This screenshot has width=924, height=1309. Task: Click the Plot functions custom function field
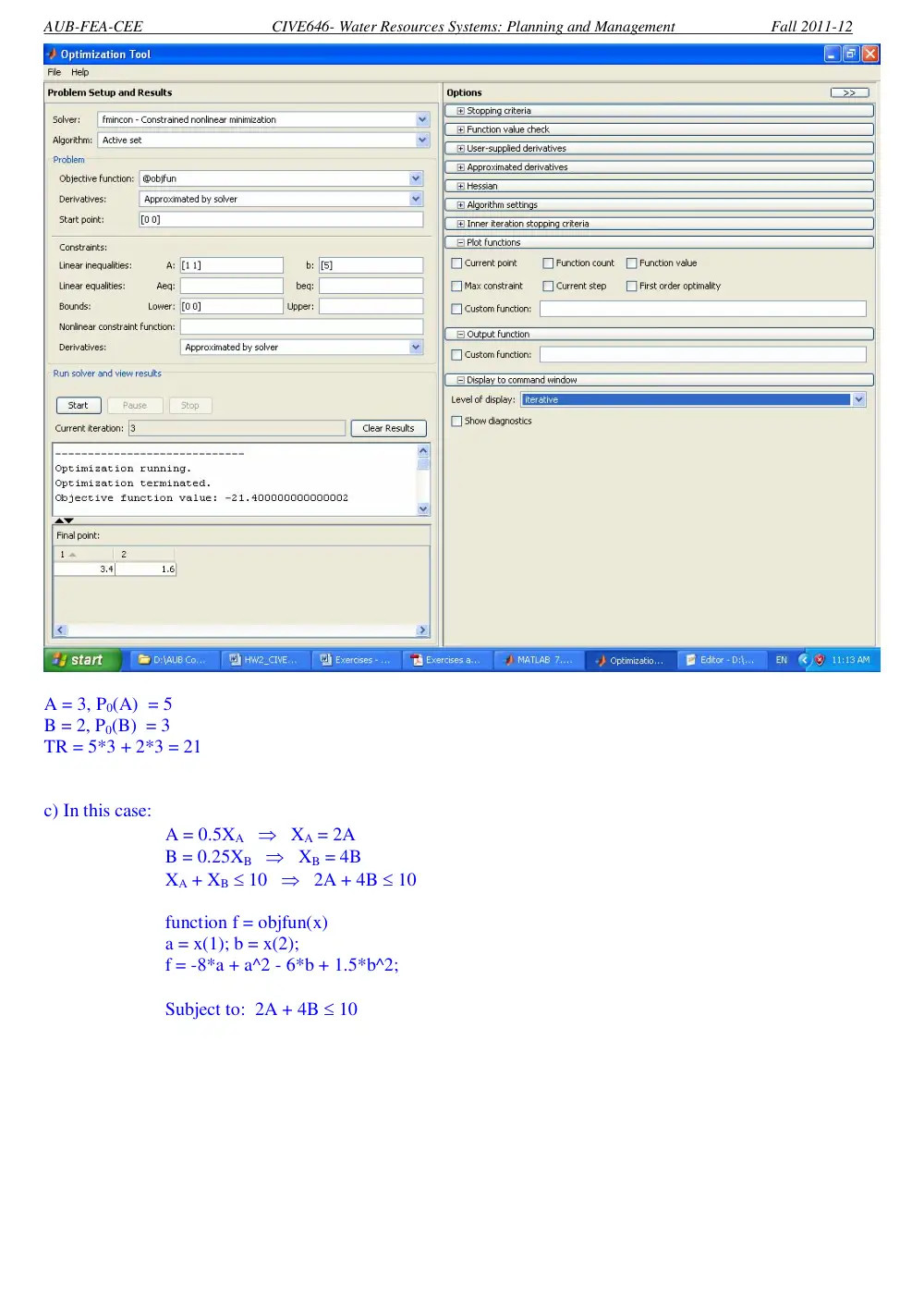coord(703,309)
